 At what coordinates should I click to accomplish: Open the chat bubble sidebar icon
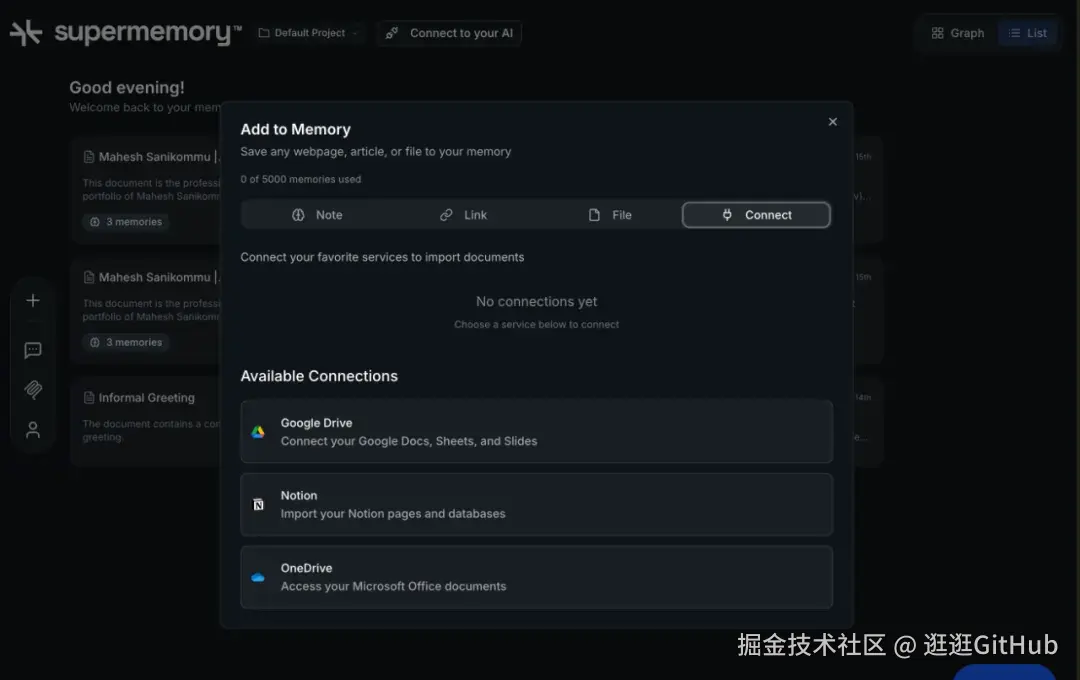(32, 350)
